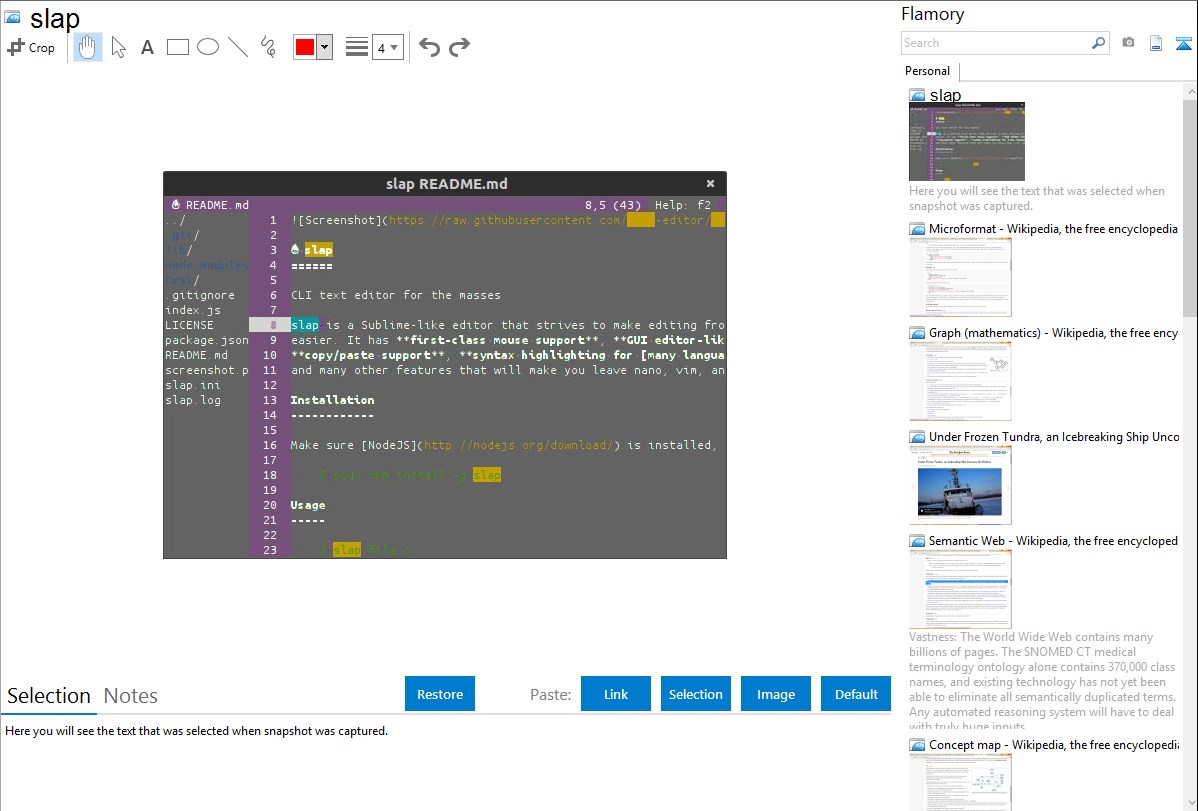Choose the arrow pointer tool

tap(118, 47)
